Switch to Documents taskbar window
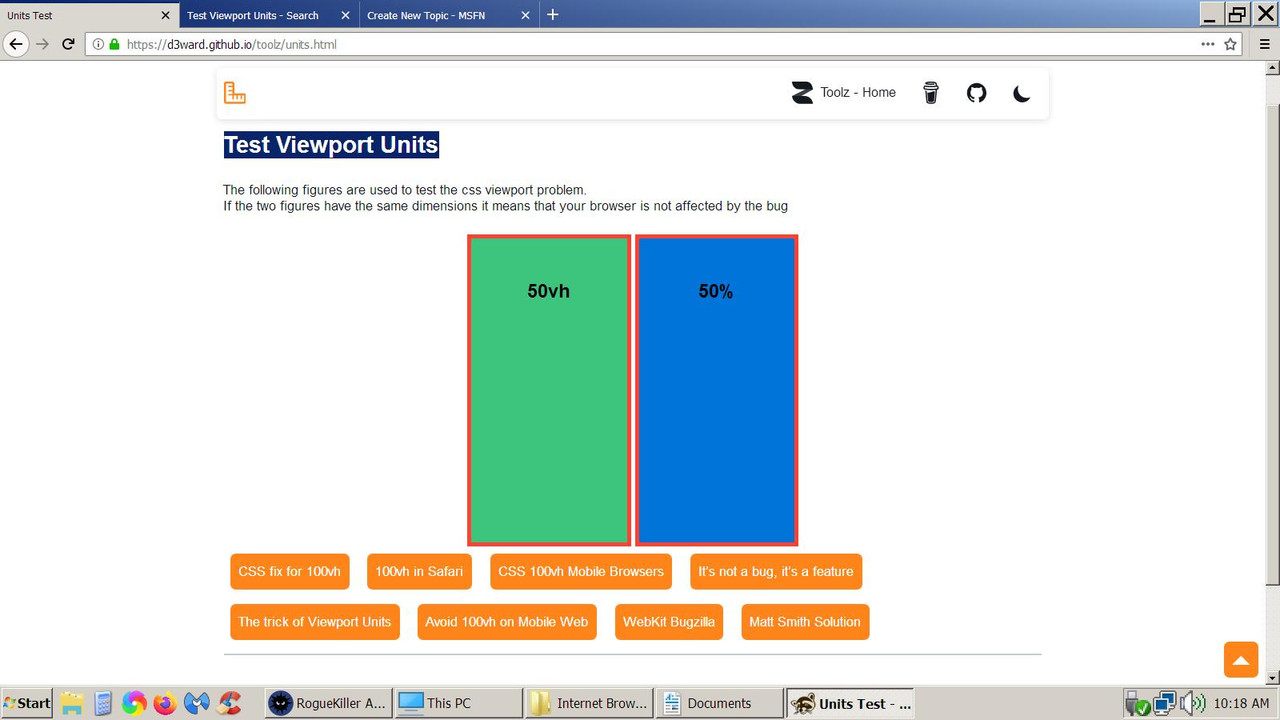1280x720 pixels. (x=719, y=703)
